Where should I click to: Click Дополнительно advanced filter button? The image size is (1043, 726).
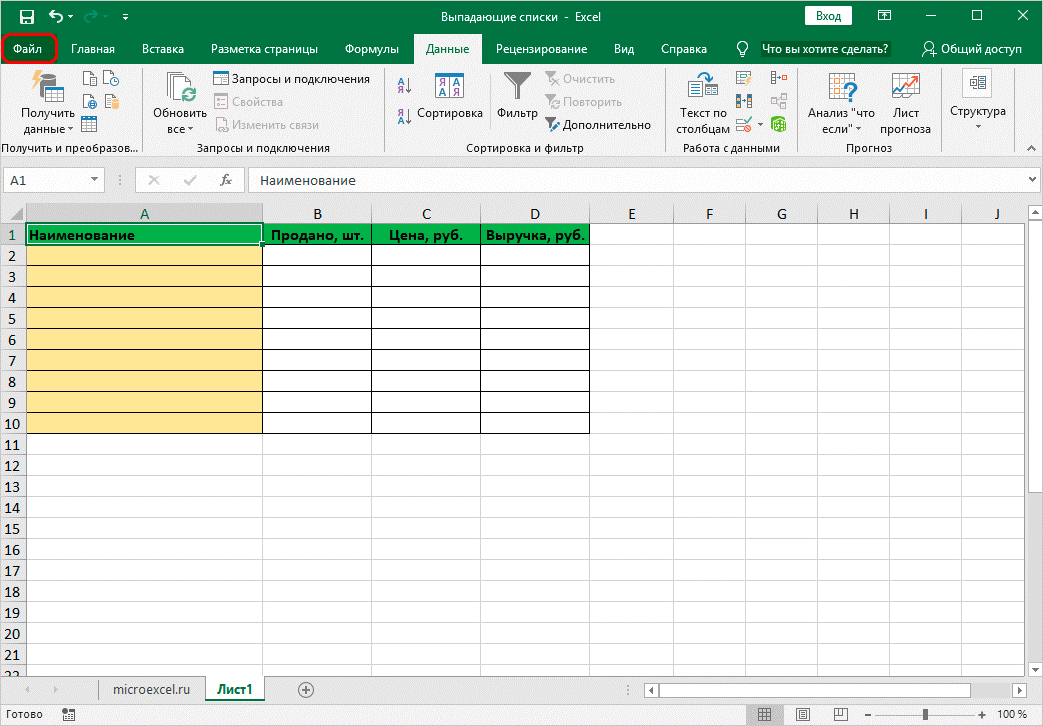598,125
